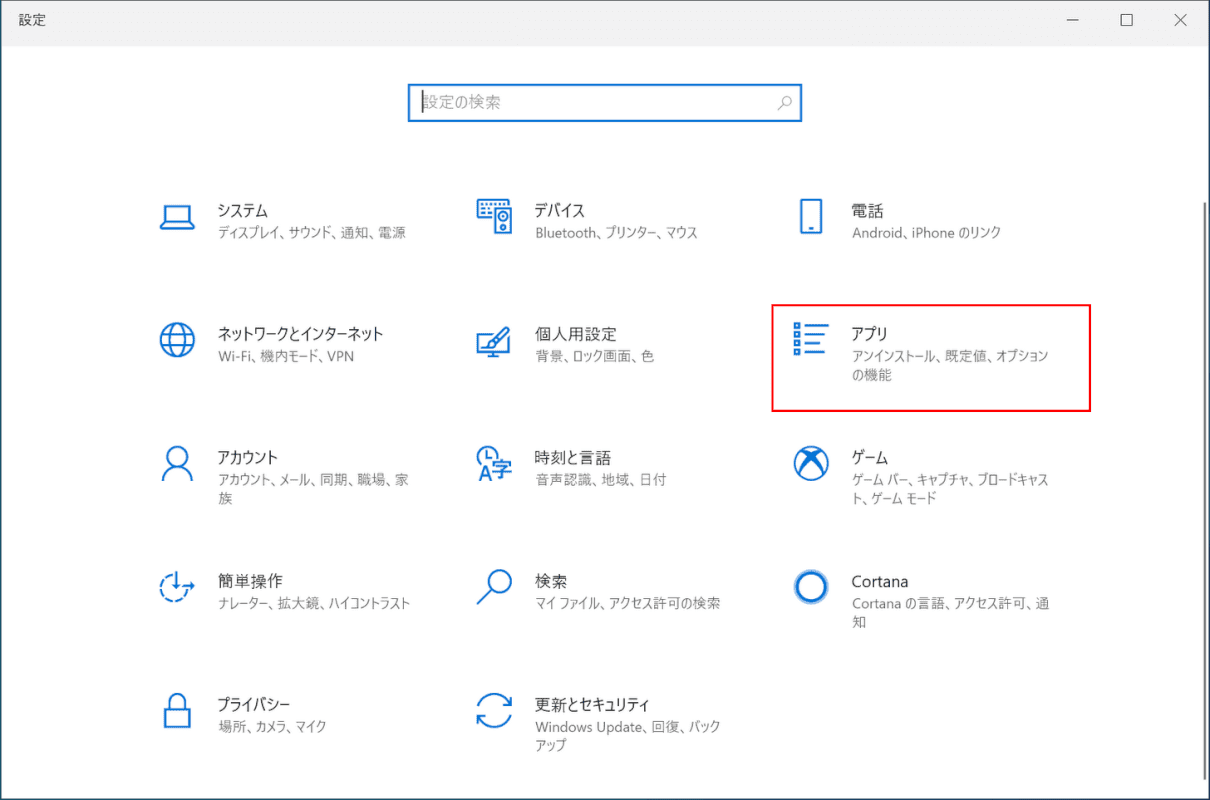Viewport: 1210px width, 800px height.
Task: Click the ネットワークとインターネット globe icon
Action: (x=177, y=340)
